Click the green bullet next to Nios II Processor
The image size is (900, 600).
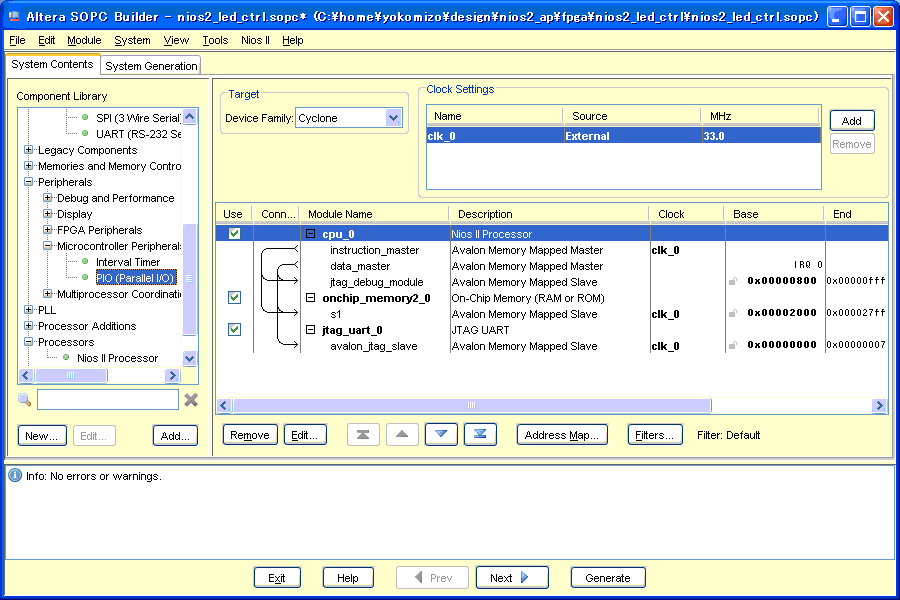66,358
